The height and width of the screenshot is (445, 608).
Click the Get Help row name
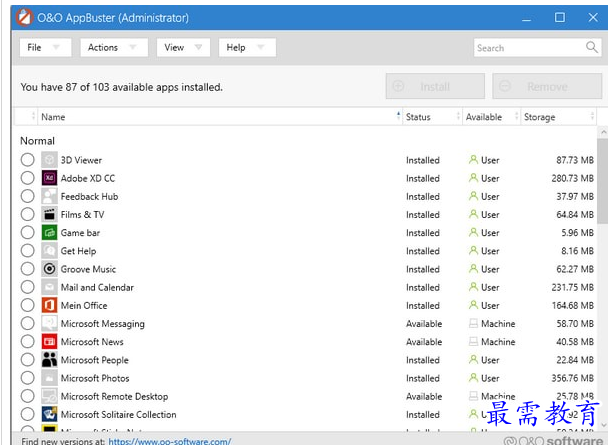[x=78, y=251]
